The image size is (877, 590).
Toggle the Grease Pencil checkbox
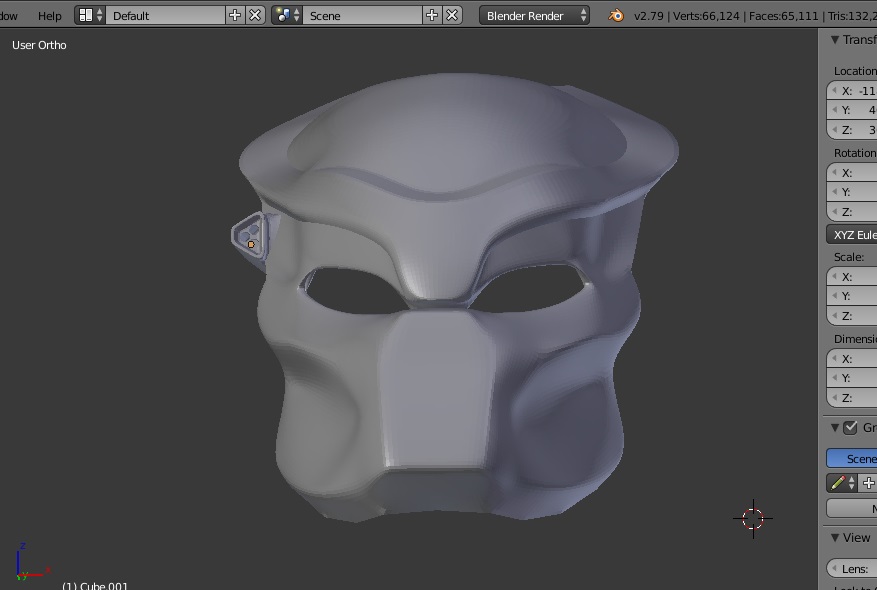[x=850, y=428]
